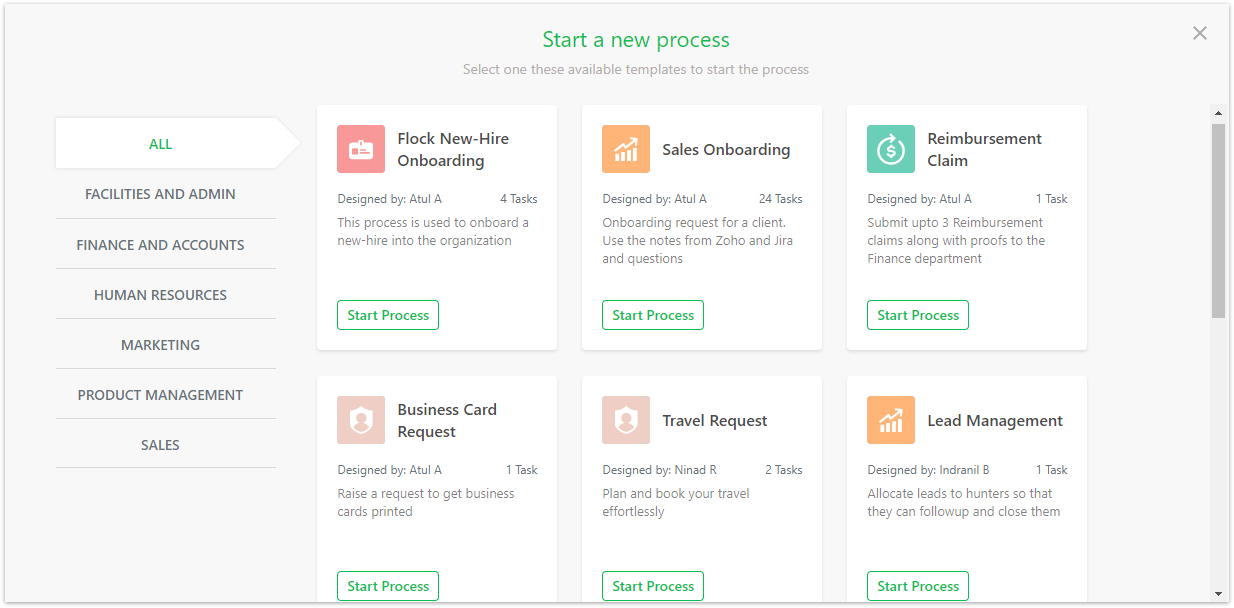
Task: Click the Submit upto 3 Reimbursement description
Action: tap(956, 240)
